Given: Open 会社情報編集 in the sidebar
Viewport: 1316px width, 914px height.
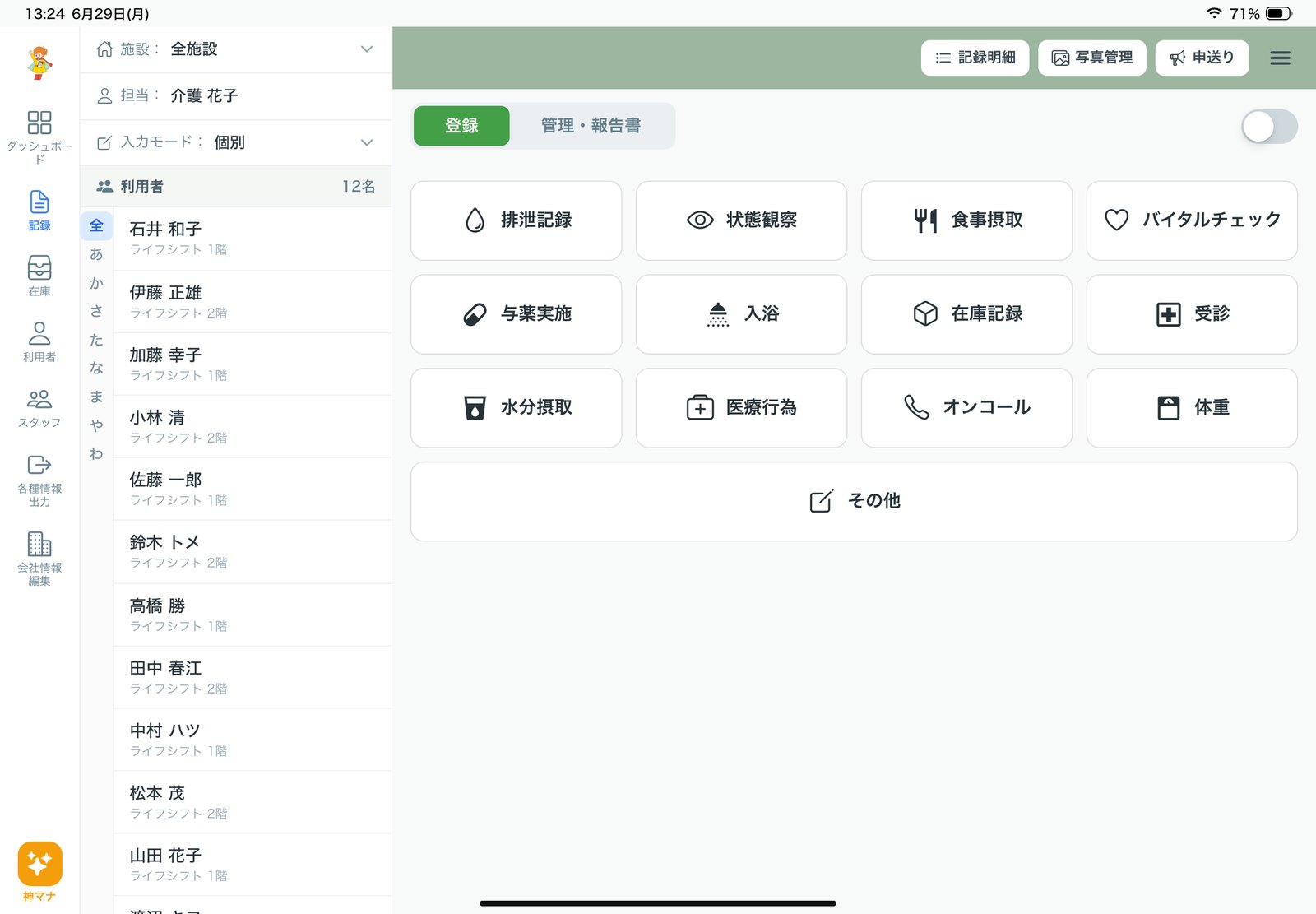Looking at the screenshot, I should [x=39, y=558].
